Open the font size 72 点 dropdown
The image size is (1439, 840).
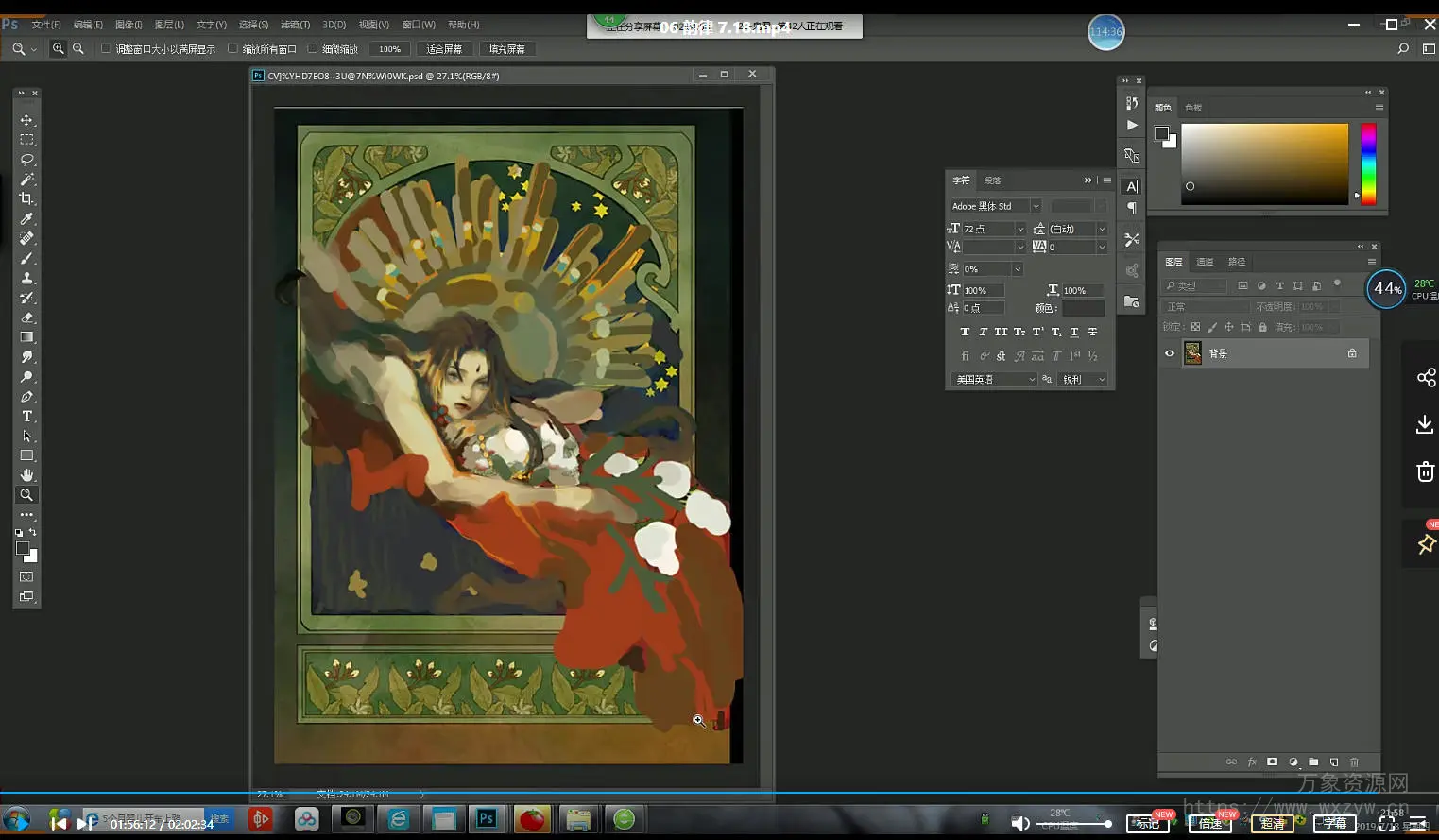[1020, 230]
